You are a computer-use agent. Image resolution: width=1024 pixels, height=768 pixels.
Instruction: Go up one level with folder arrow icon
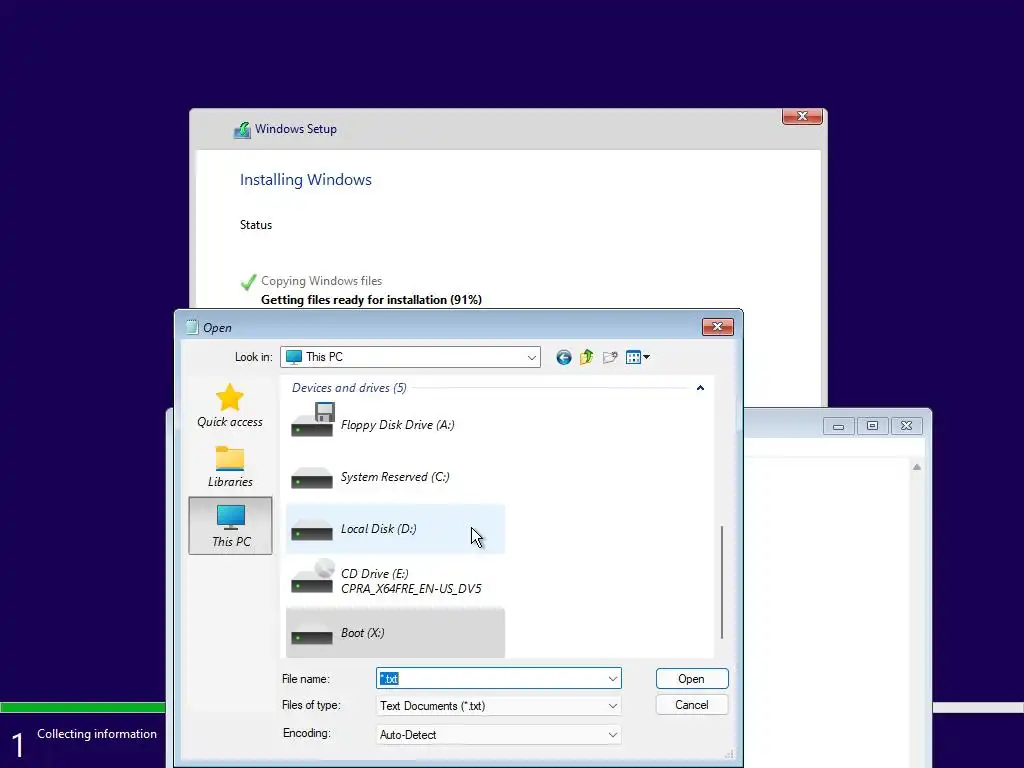tap(586, 357)
